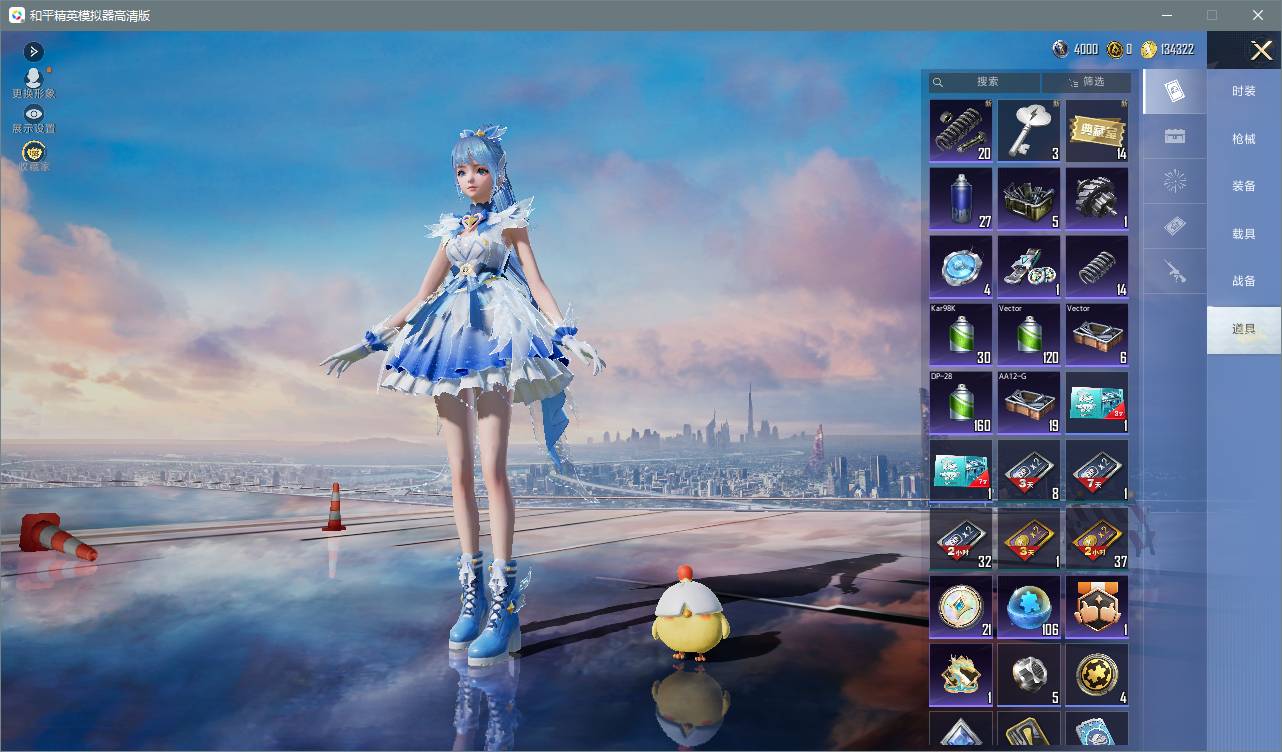Screen dimensions: 1282x752
Task: Switch to the 载具 tab
Action: [1244, 234]
